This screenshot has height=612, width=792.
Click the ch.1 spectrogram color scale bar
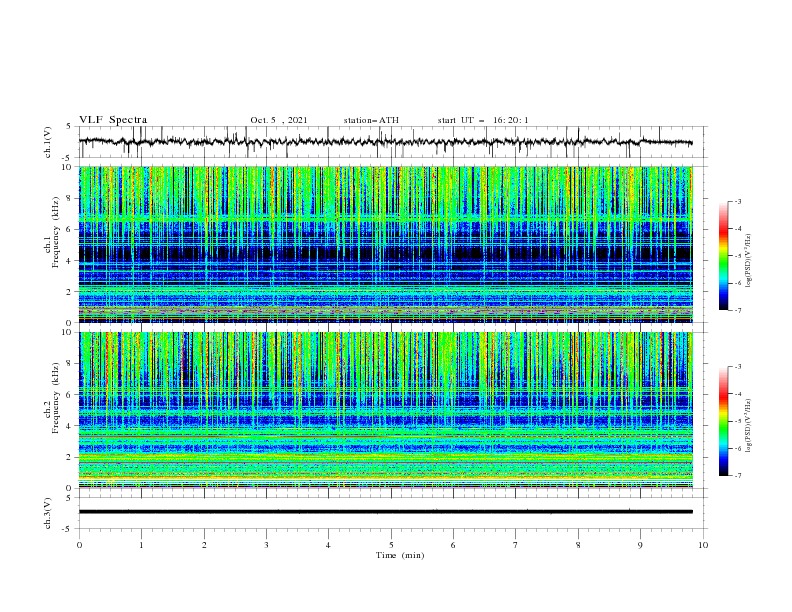coord(724,256)
